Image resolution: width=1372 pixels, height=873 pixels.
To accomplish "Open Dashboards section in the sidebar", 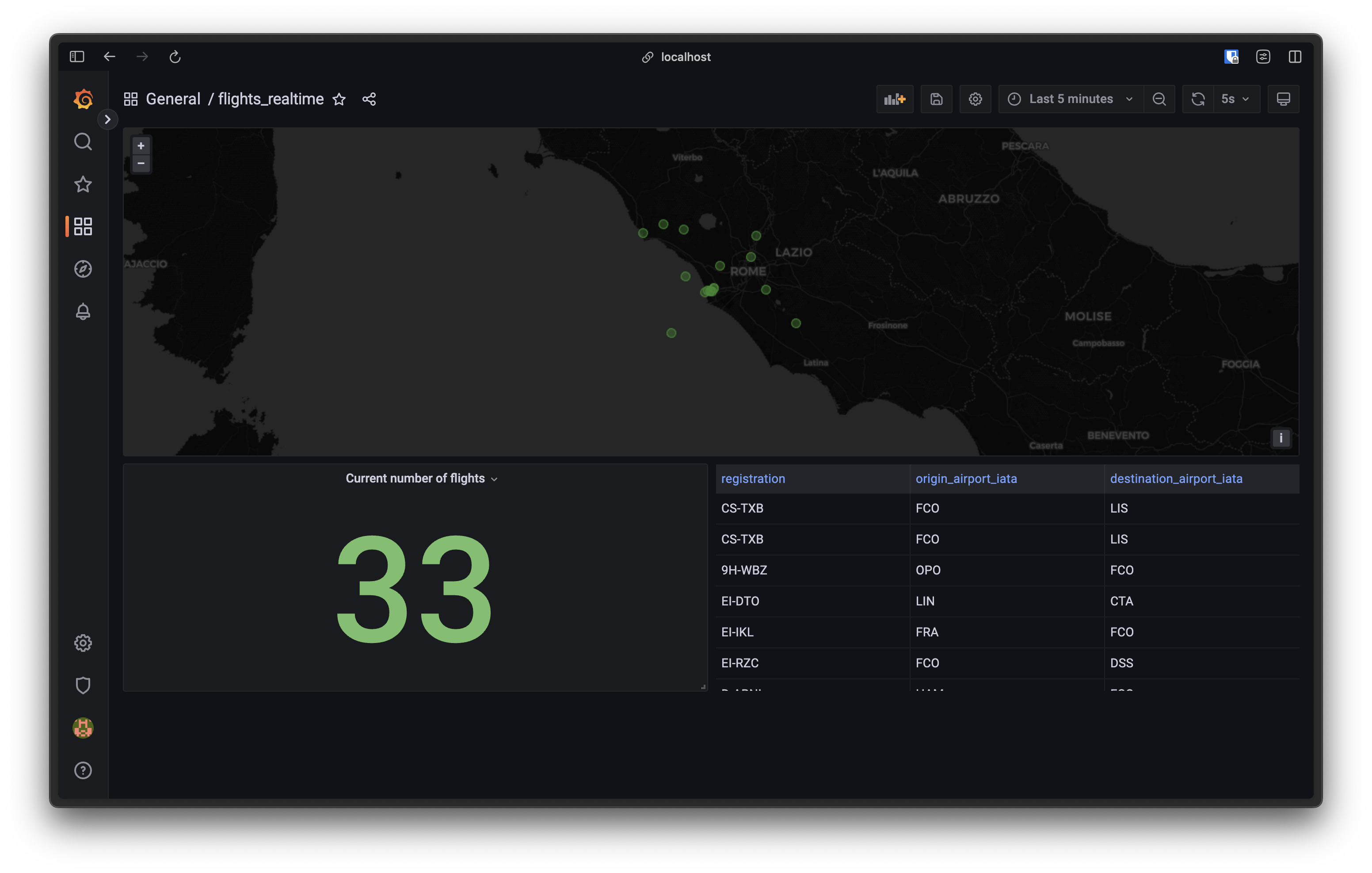I will [x=83, y=226].
